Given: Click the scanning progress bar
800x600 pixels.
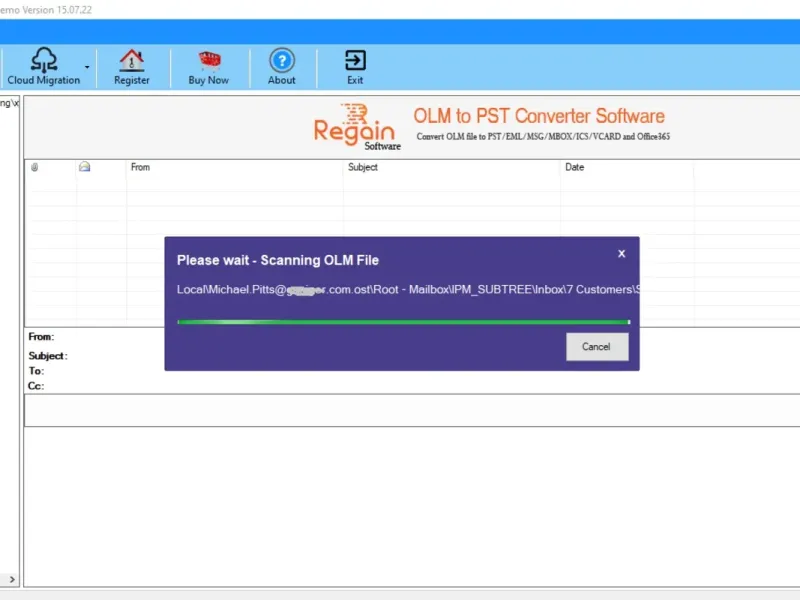Looking at the screenshot, I should (404, 322).
